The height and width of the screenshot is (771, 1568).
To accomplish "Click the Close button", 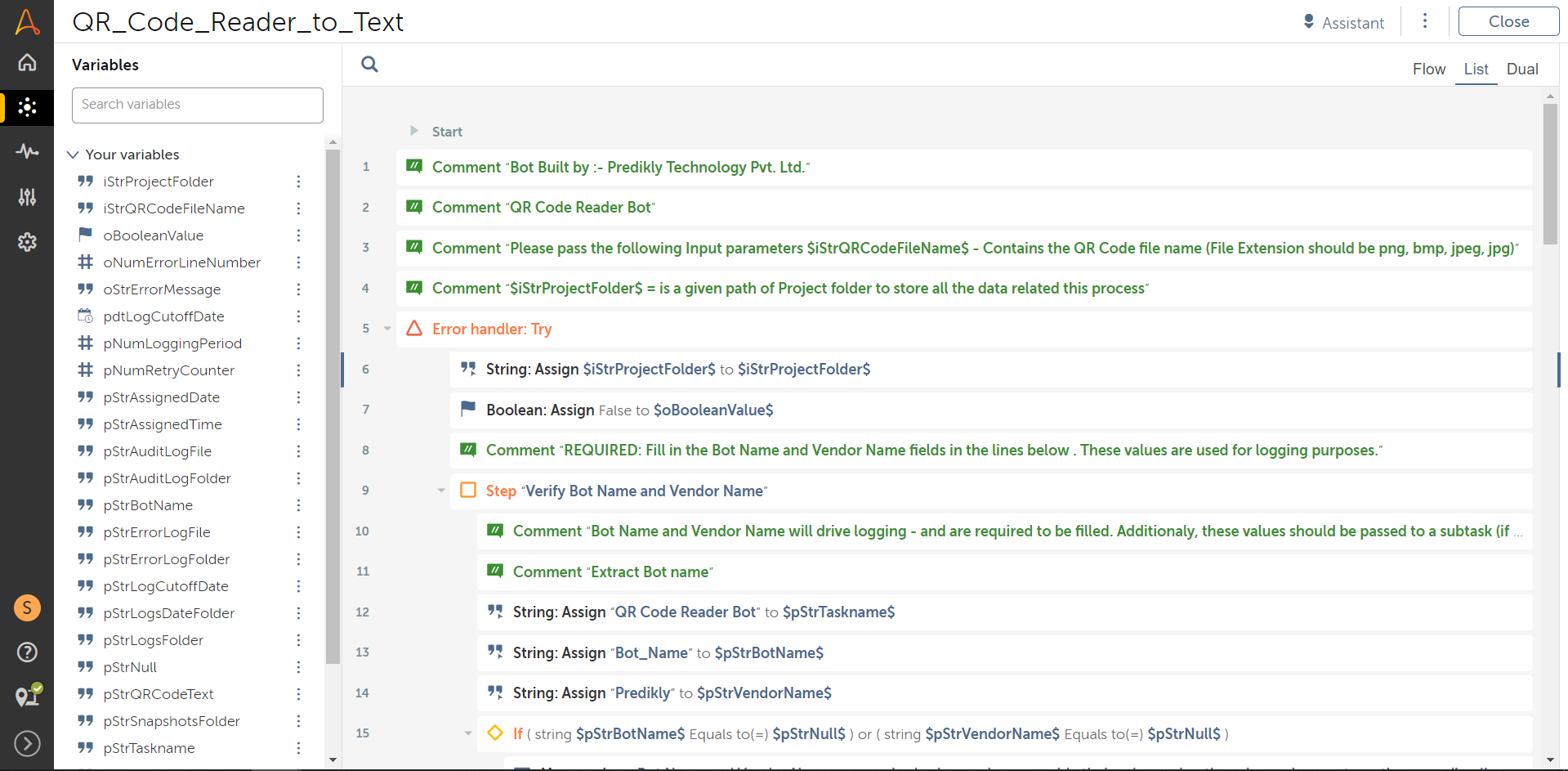I will [1508, 22].
